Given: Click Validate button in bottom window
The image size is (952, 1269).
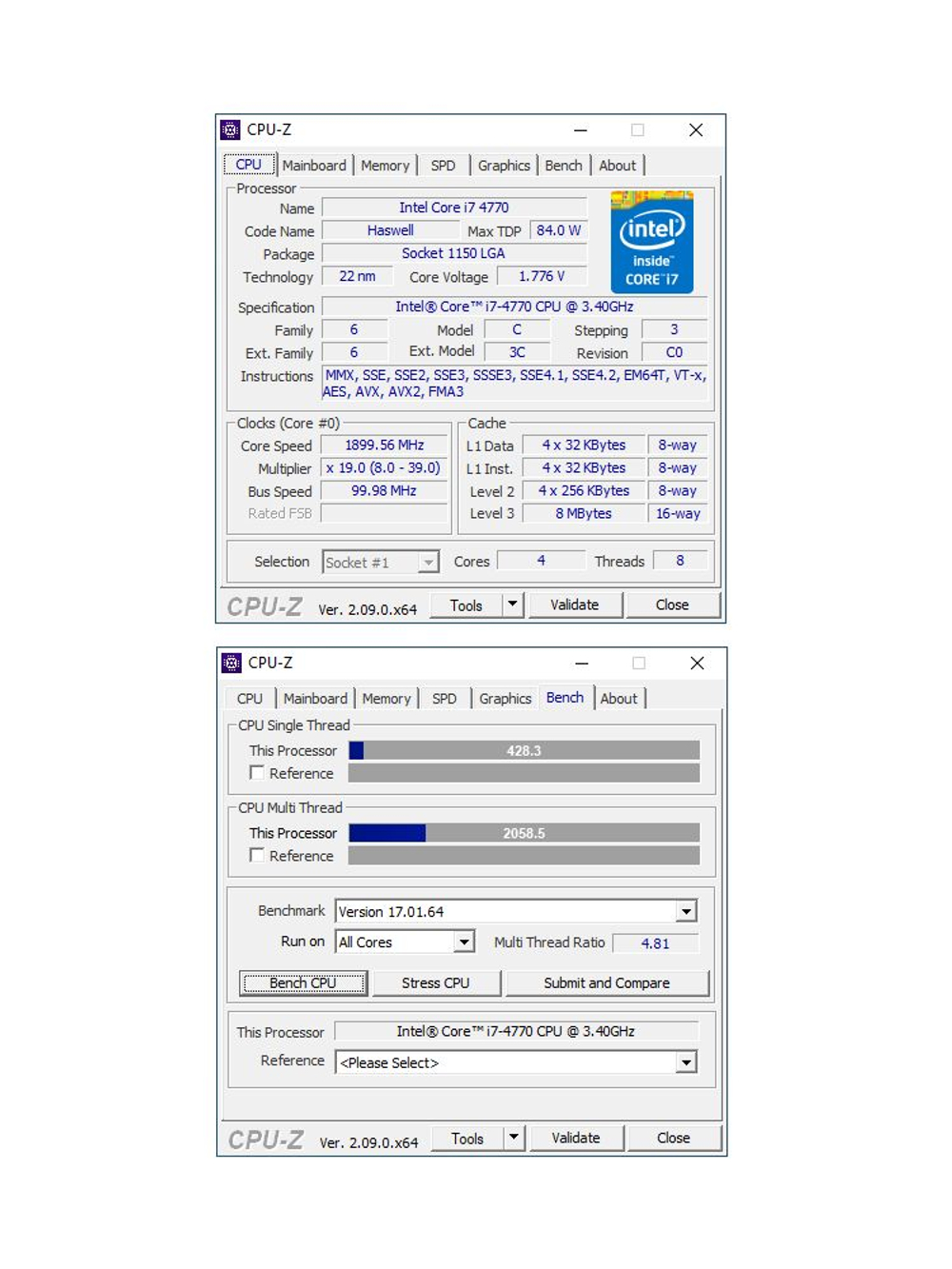Looking at the screenshot, I should (576, 1139).
